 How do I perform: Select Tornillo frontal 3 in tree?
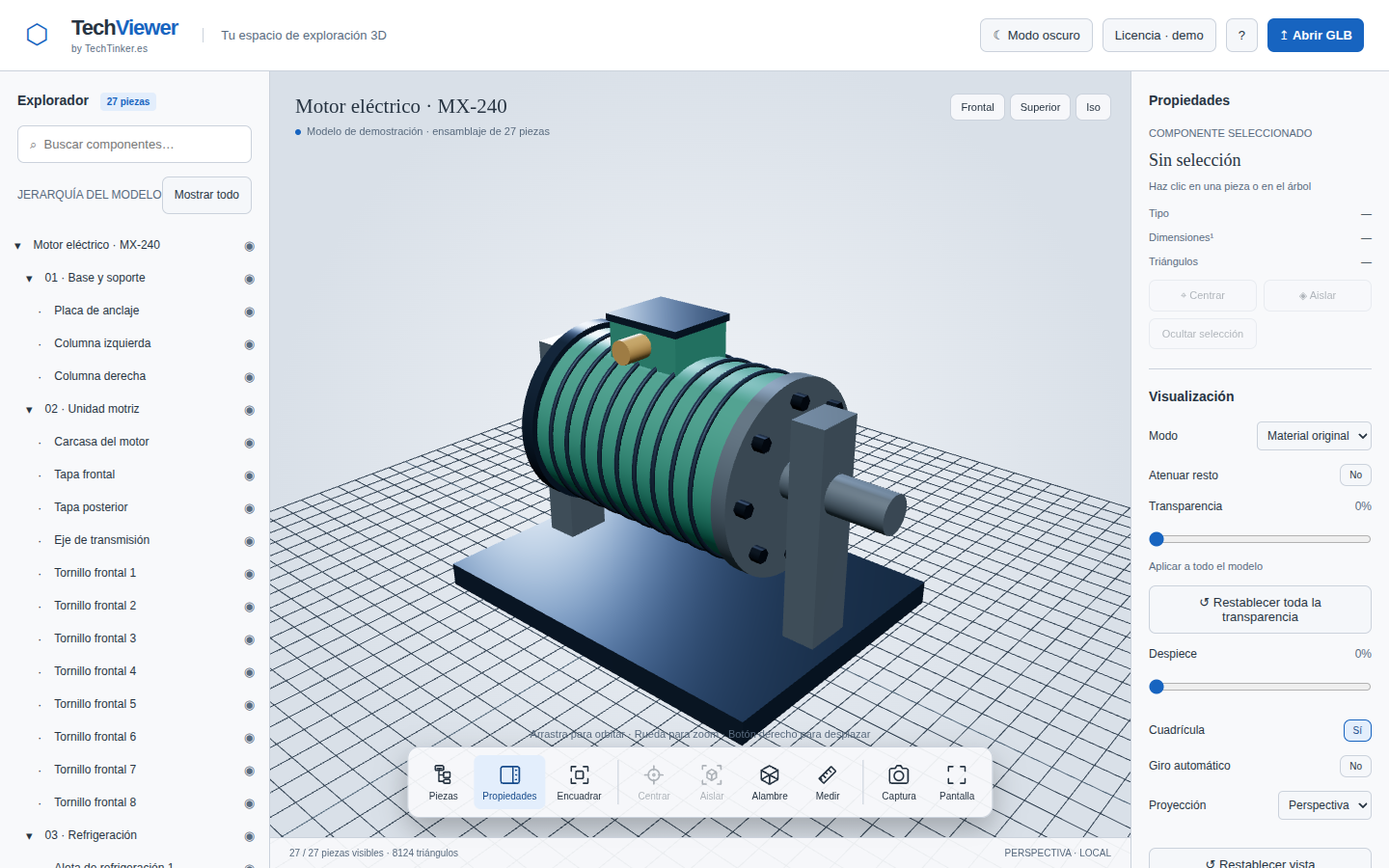(x=95, y=638)
